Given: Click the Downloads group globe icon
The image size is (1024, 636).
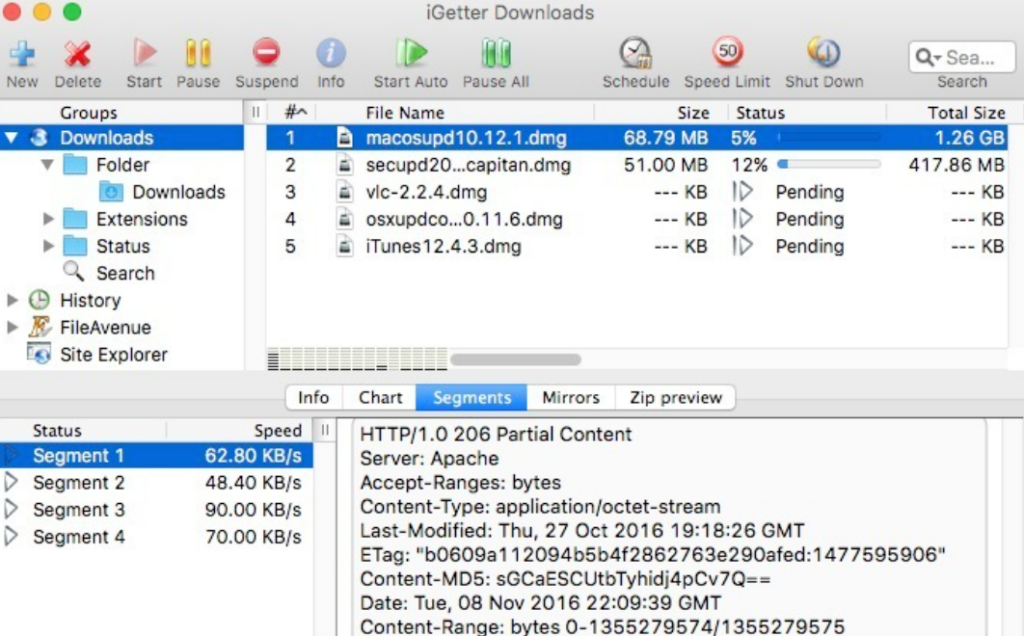Looking at the screenshot, I should pyautogui.click(x=39, y=138).
